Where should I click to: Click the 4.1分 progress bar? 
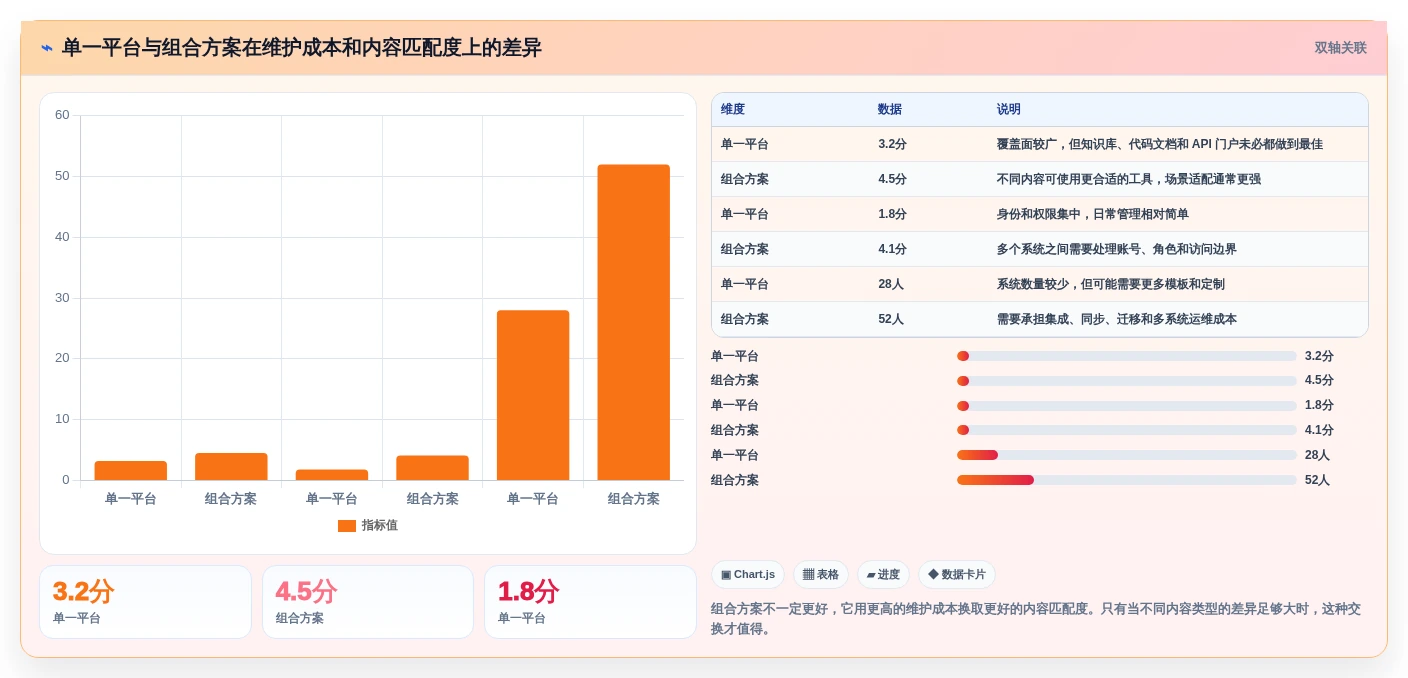[1127, 430]
